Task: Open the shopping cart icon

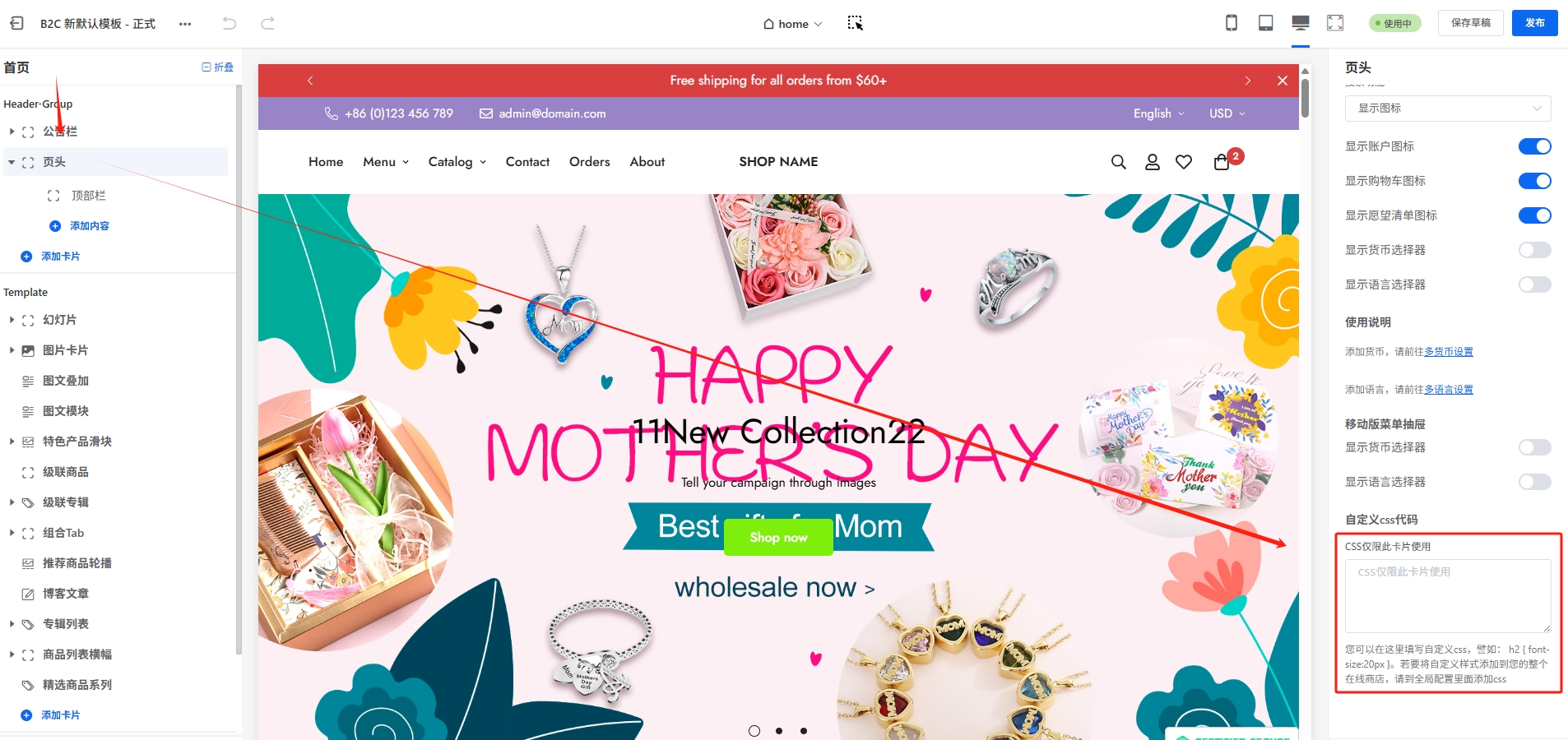Action: (x=1222, y=162)
